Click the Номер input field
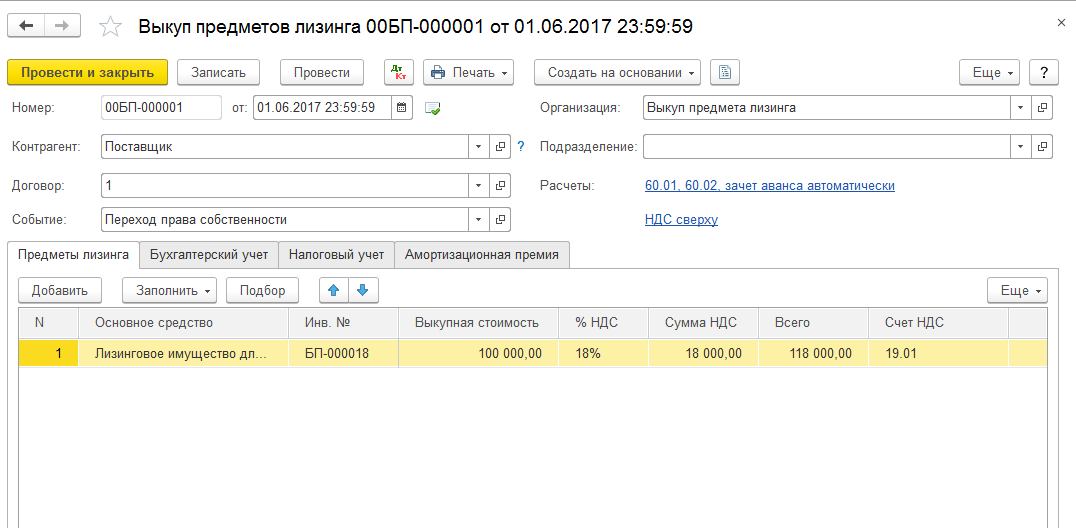The width and height of the screenshot is (1076, 528). click(161, 108)
